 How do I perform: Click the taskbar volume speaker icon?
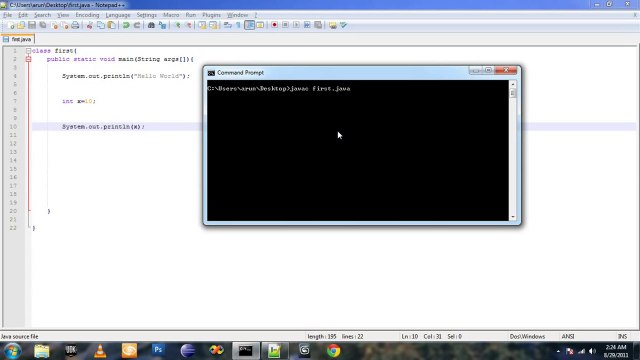point(592,351)
